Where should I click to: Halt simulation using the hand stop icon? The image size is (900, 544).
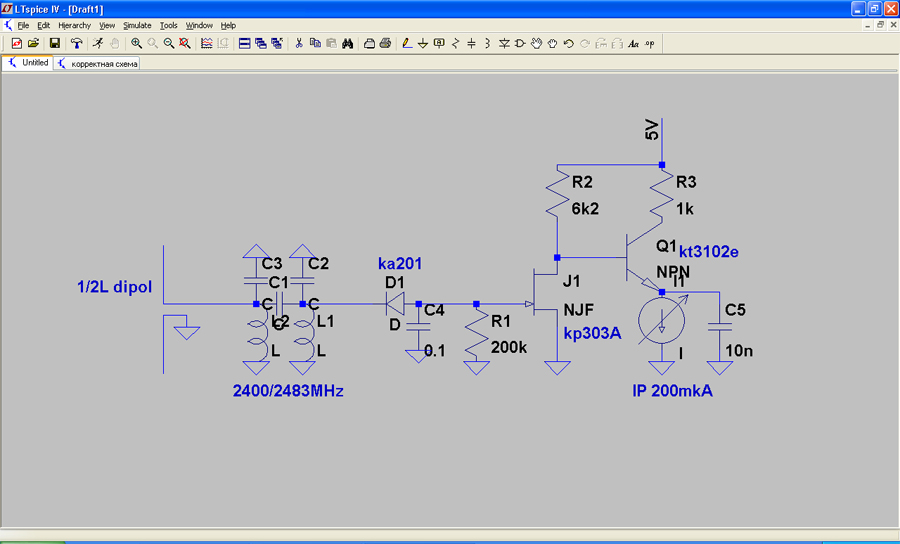(114, 44)
